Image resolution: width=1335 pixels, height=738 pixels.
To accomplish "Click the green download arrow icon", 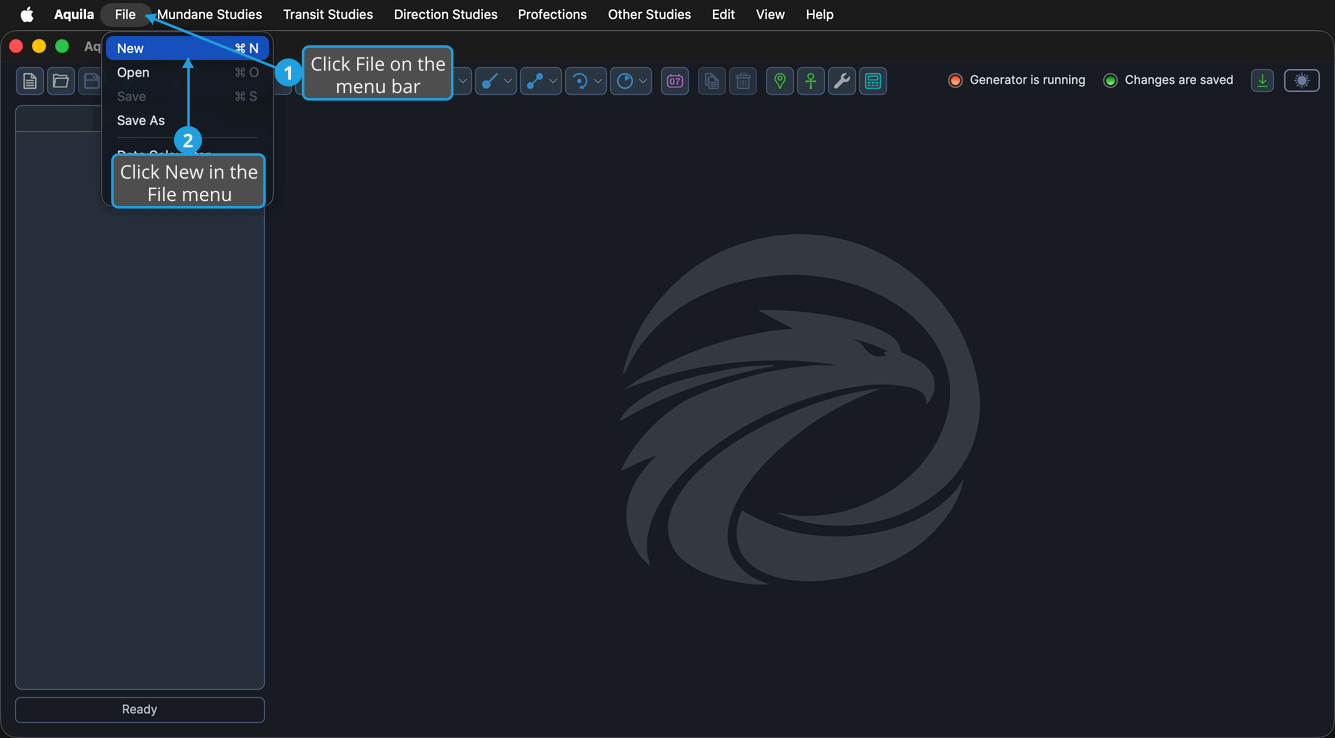I will (1263, 81).
